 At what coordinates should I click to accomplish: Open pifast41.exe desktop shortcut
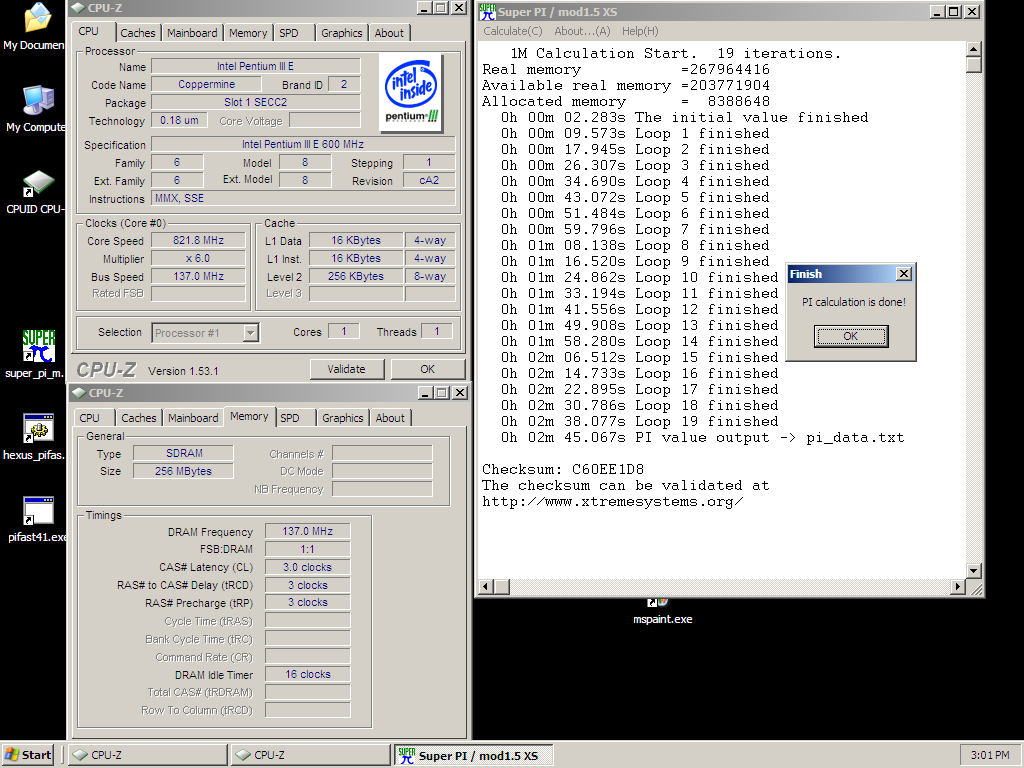coord(37,519)
